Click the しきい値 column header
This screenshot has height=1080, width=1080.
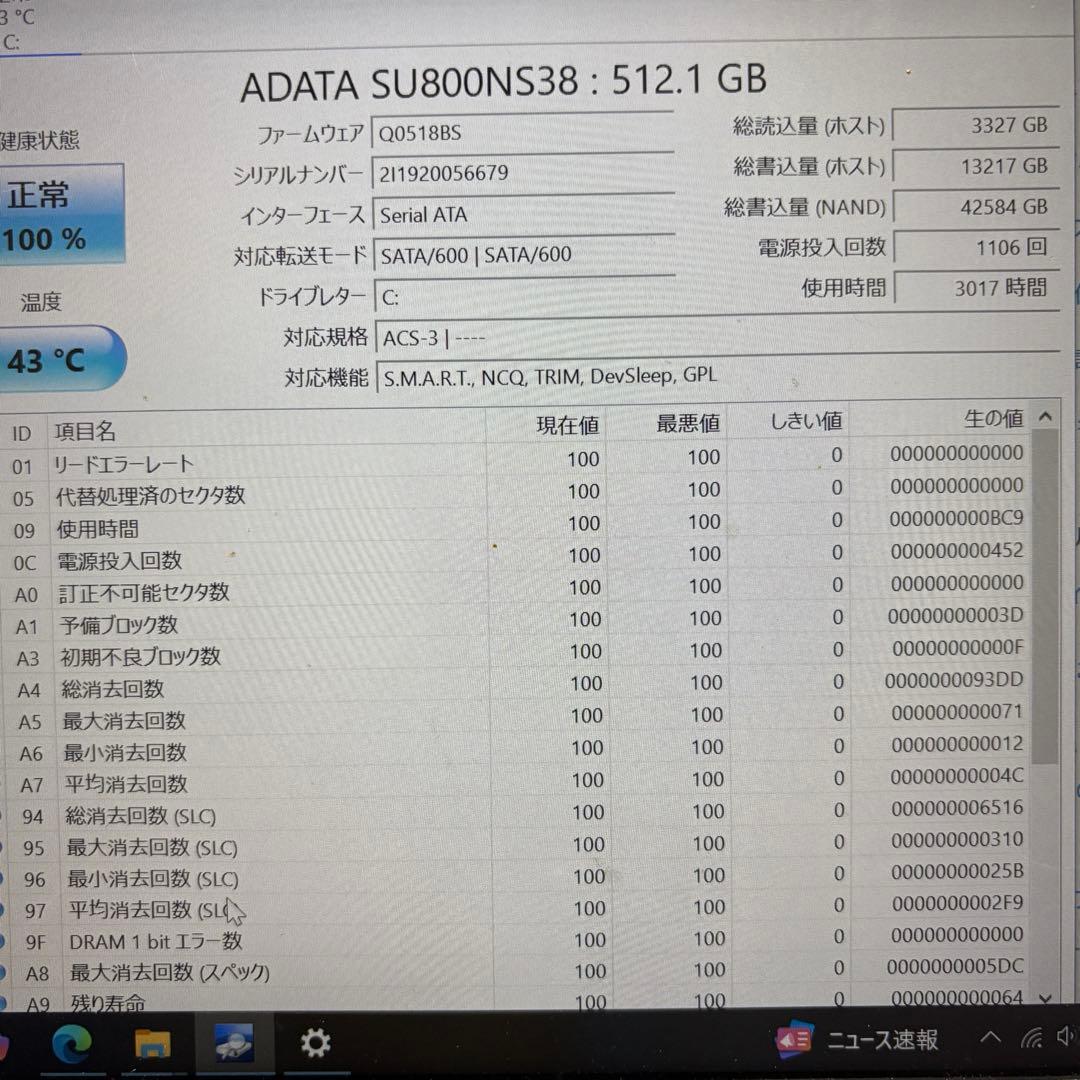[x=788, y=420]
